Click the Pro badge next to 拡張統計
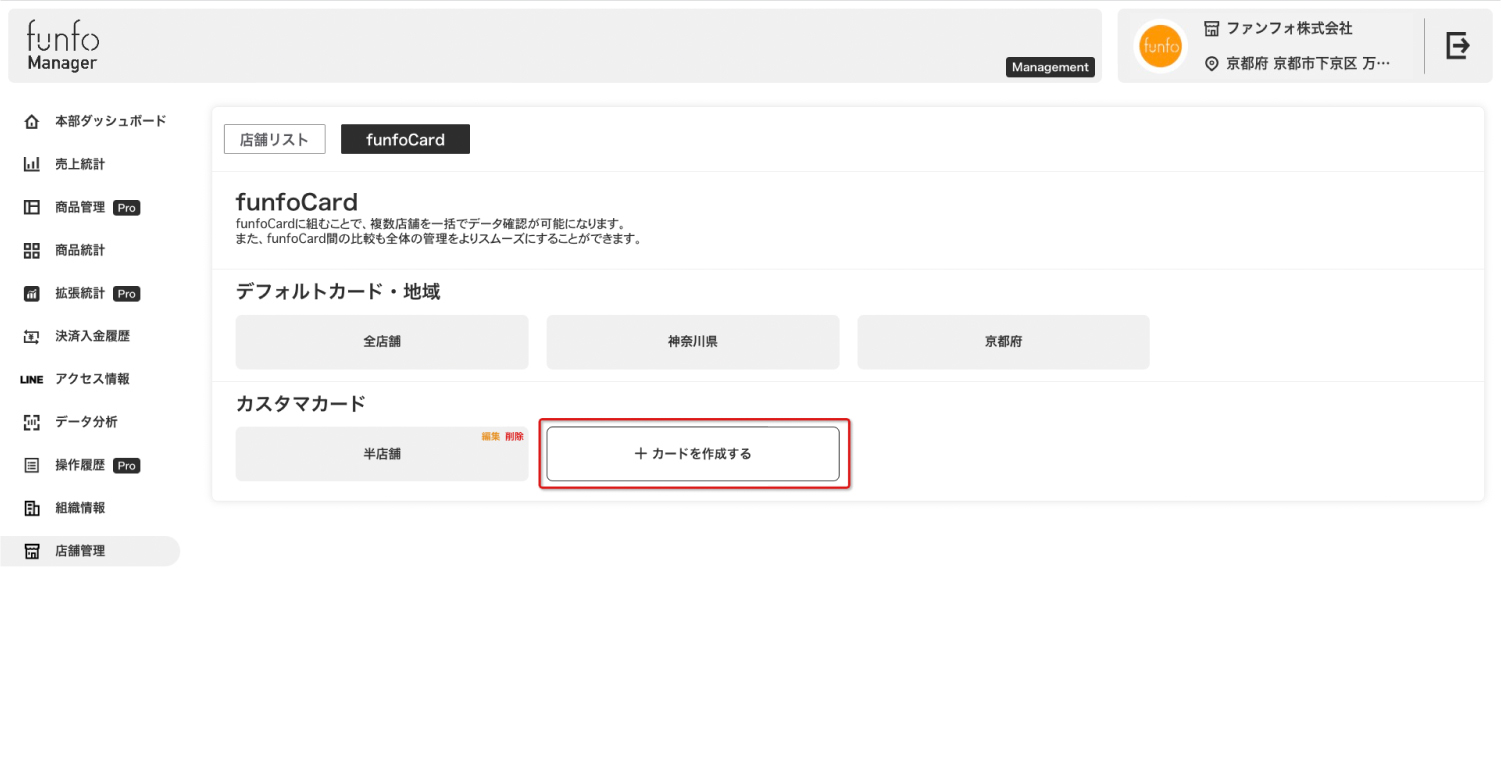The height and width of the screenshot is (758, 1501). click(x=126, y=294)
